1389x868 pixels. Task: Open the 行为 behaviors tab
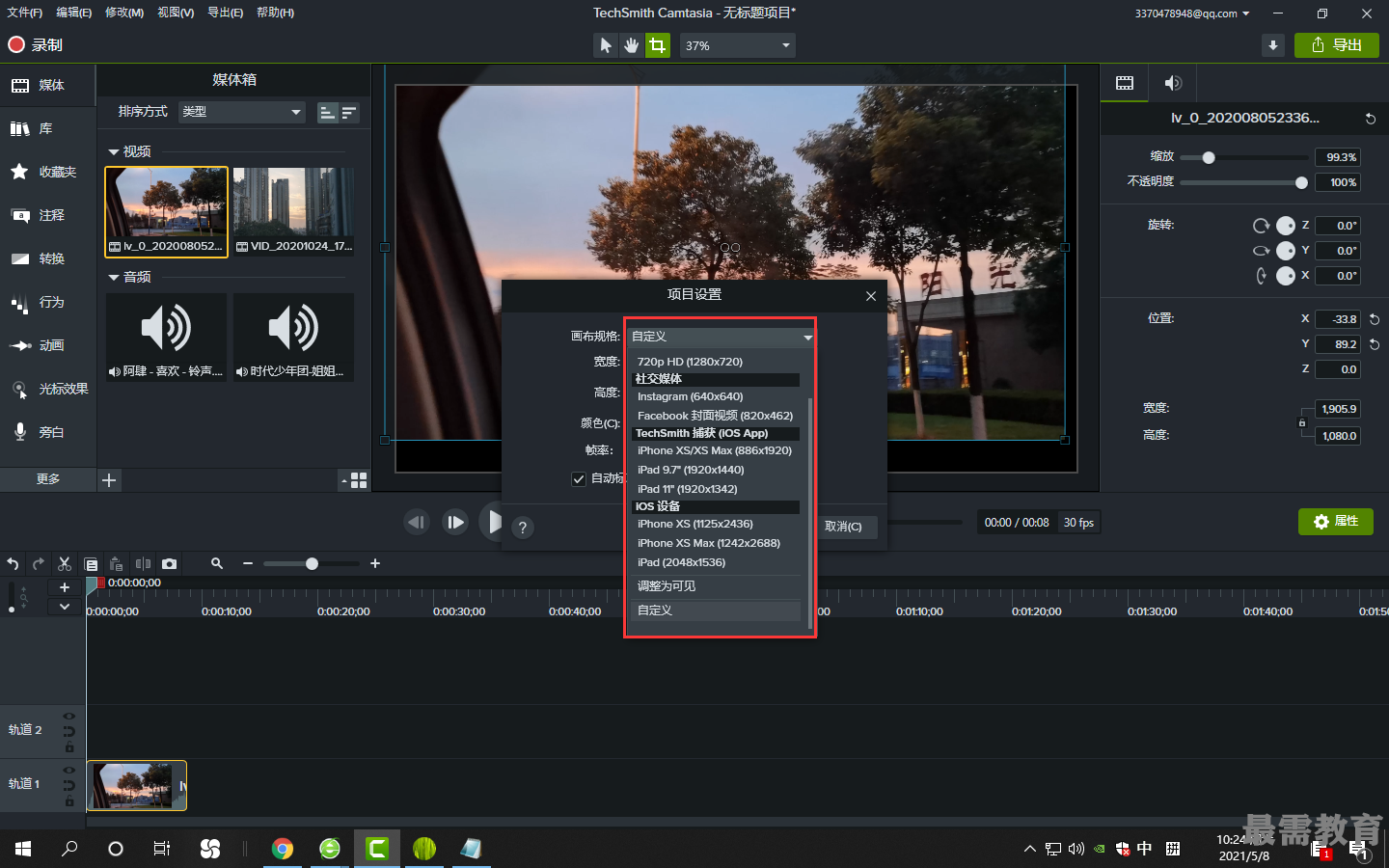coord(48,302)
